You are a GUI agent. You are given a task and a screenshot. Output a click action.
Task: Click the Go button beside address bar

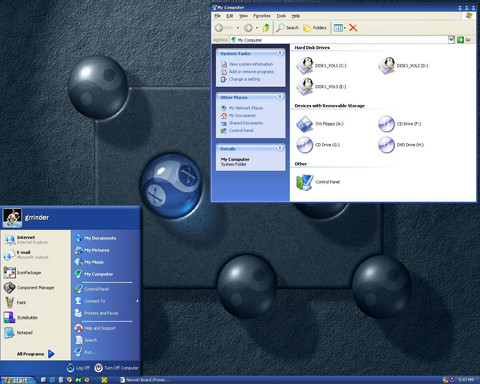tap(464, 40)
